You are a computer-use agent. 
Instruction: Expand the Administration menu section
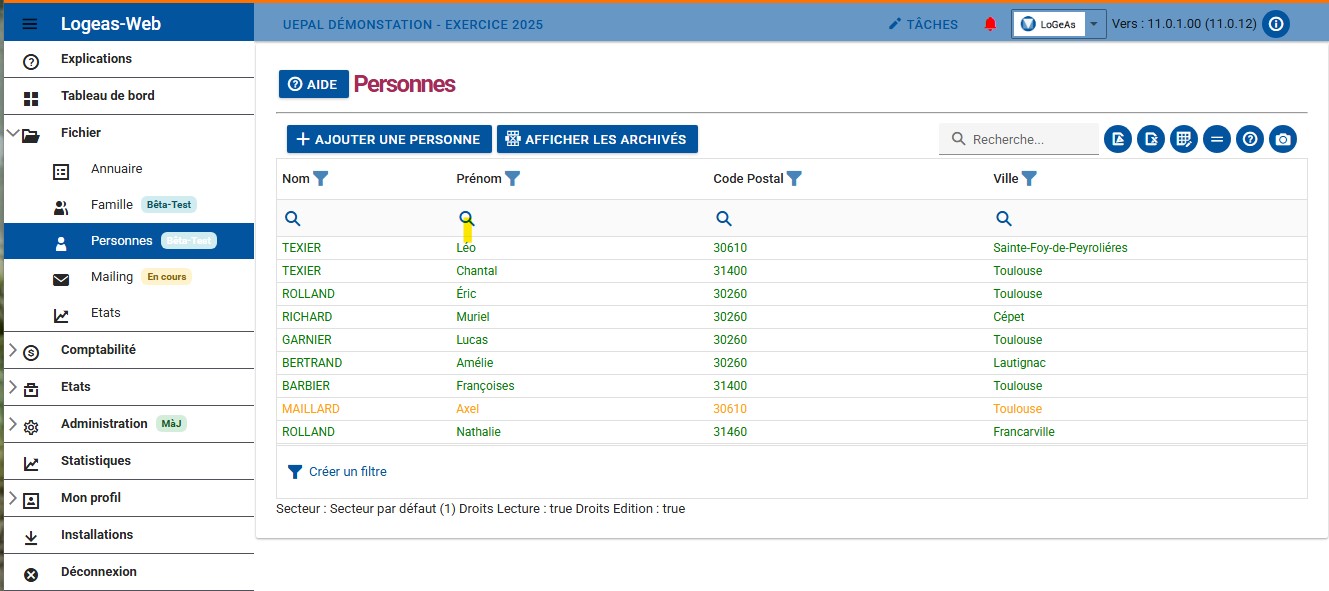[13, 424]
